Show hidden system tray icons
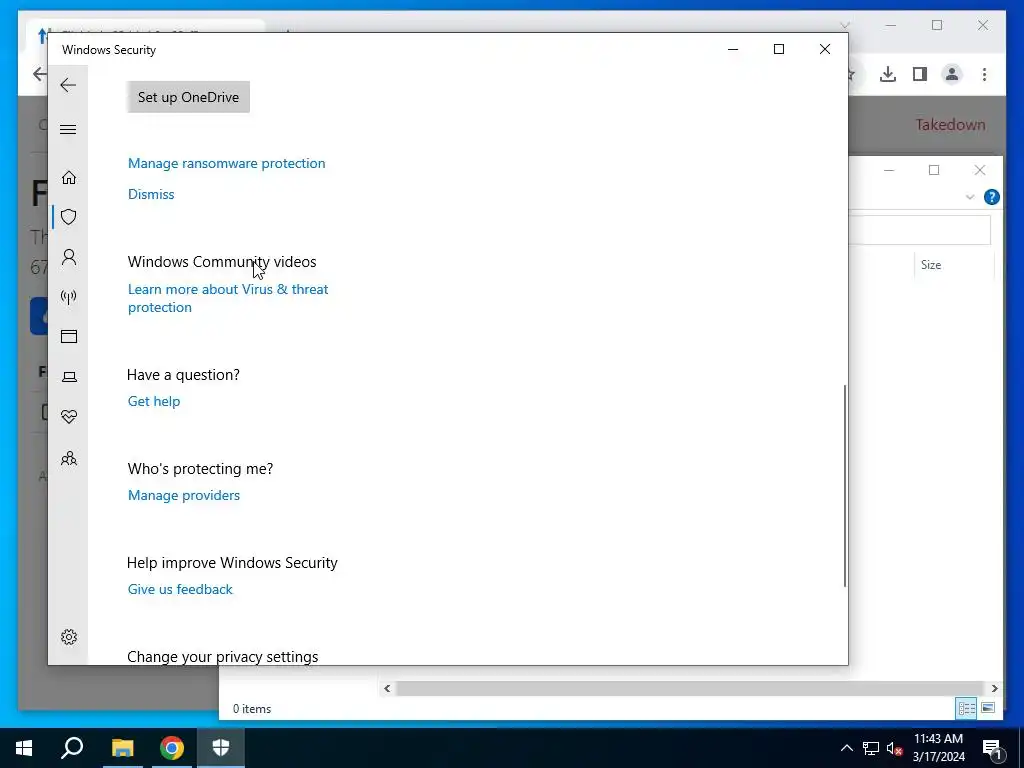Viewport: 1024px width, 768px height. [846, 748]
